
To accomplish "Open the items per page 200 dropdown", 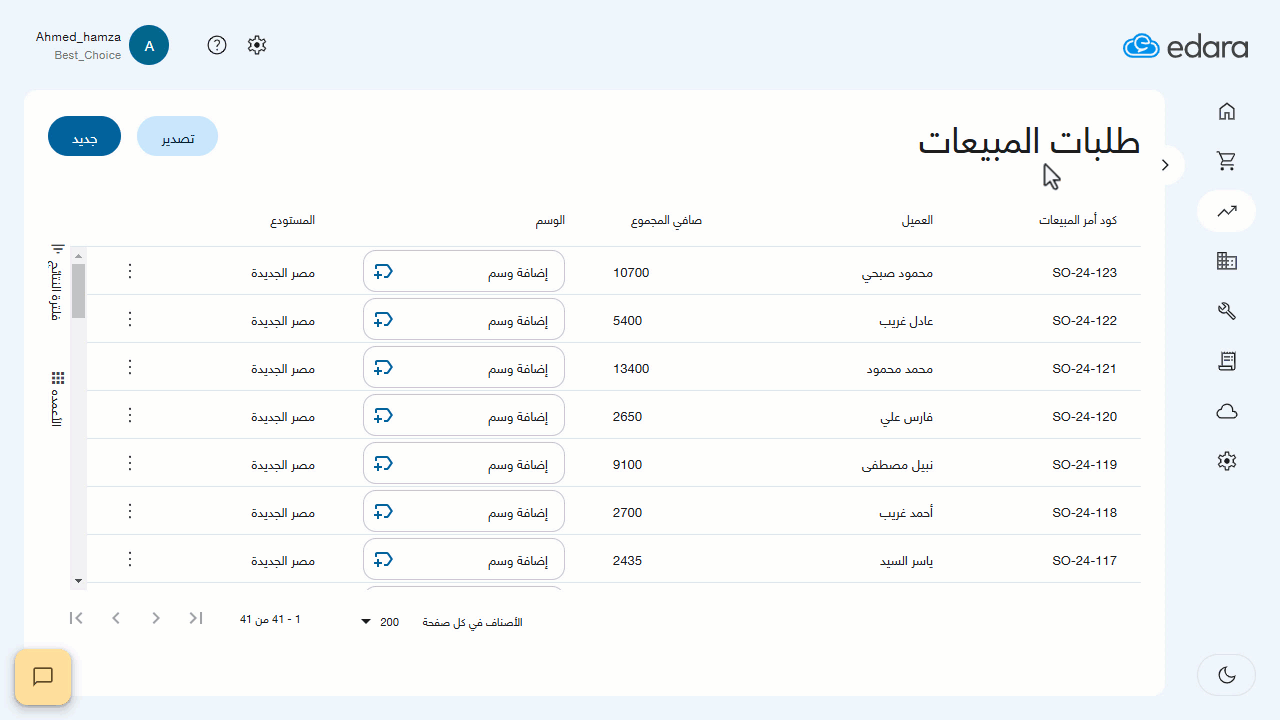I will [382, 622].
